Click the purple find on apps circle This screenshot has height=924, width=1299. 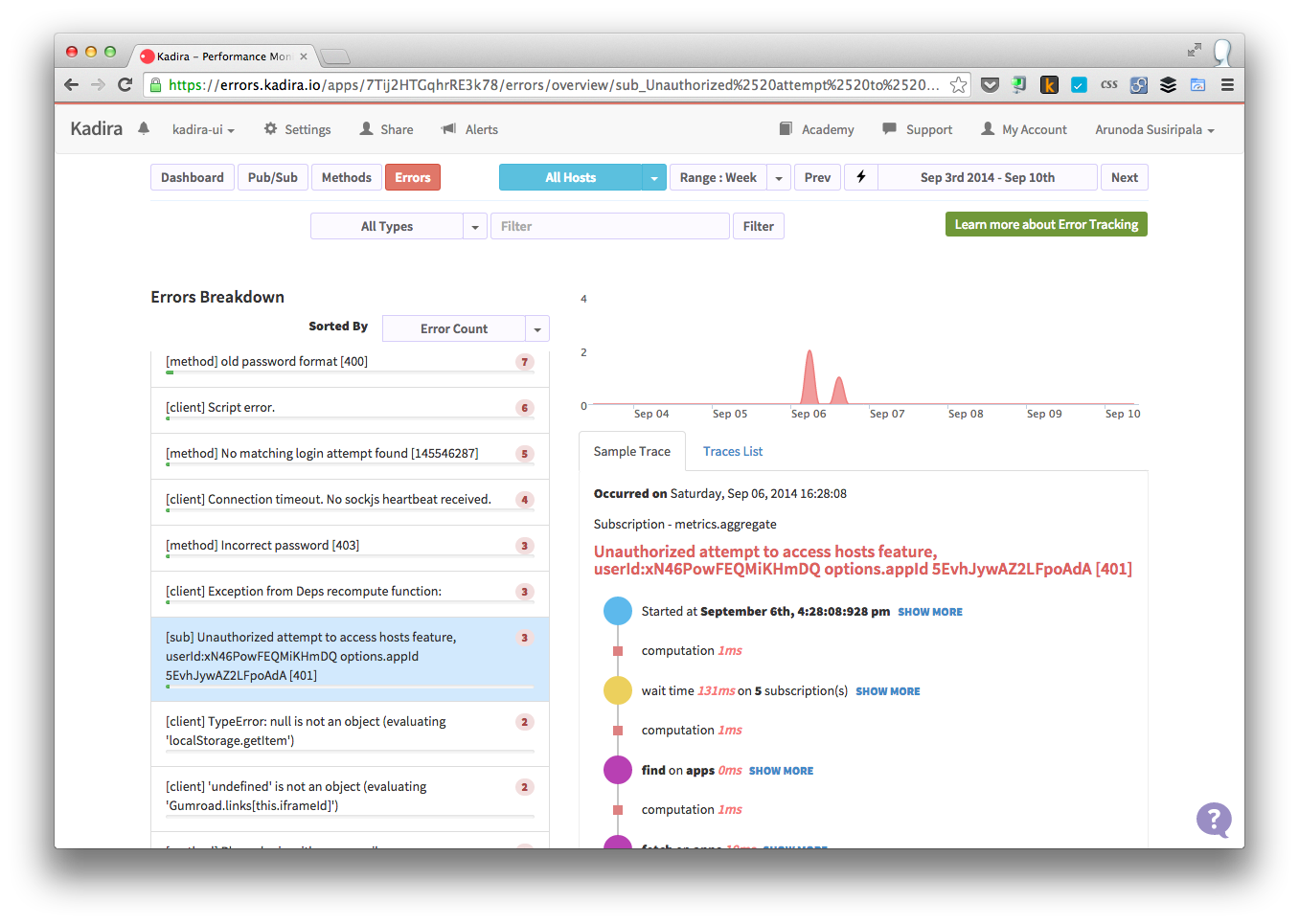pos(618,770)
